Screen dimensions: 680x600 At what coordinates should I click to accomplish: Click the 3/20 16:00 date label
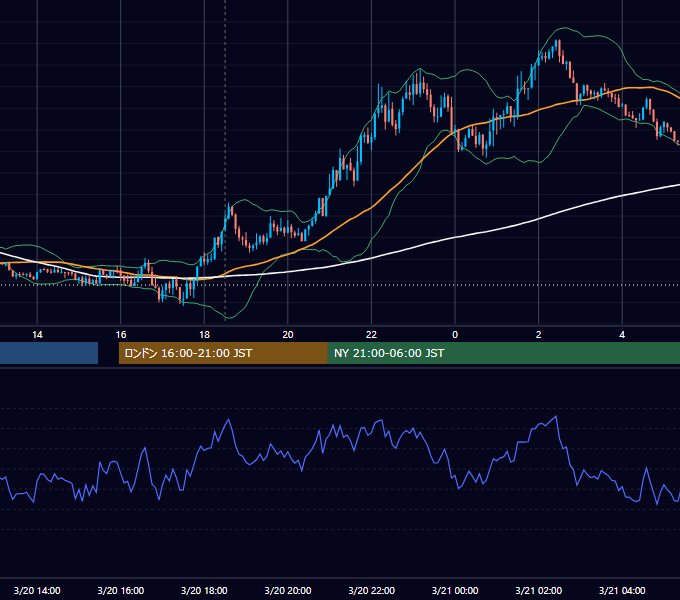point(121,590)
